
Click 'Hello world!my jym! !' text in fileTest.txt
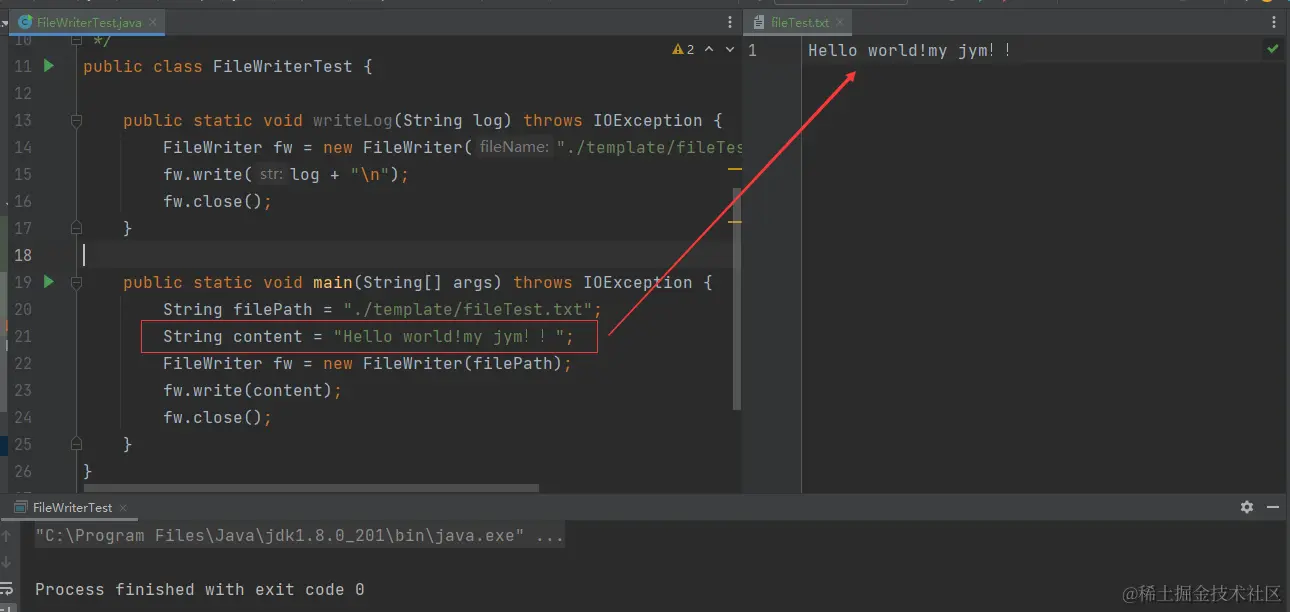(x=910, y=50)
